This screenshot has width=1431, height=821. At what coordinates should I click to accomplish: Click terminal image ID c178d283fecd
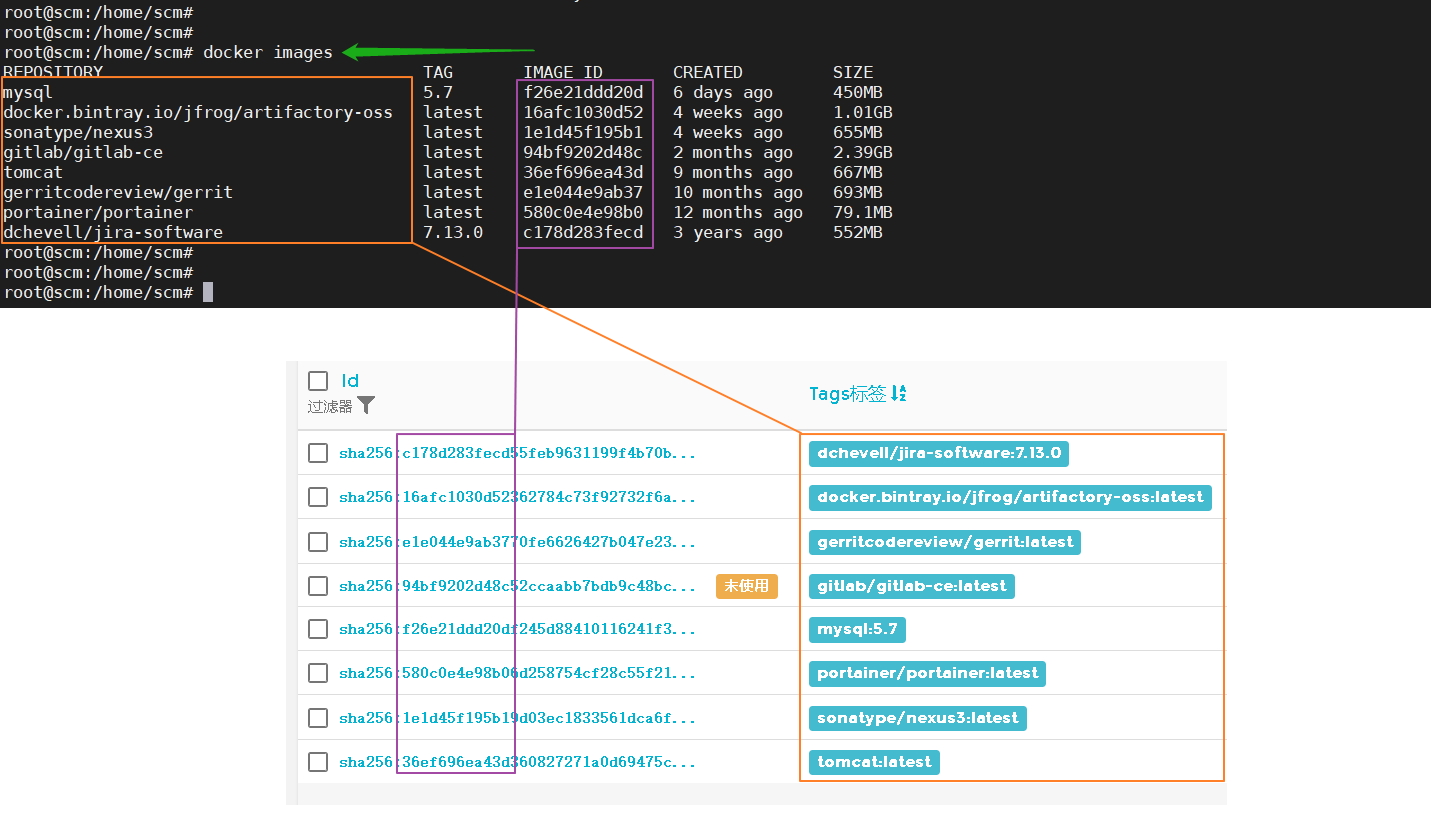[x=583, y=233]
